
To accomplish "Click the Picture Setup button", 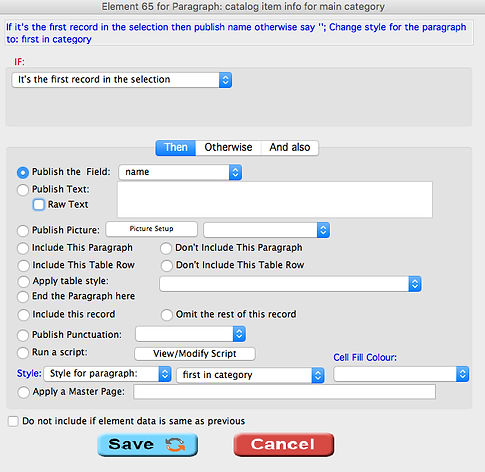I will [x=152, y=229].
